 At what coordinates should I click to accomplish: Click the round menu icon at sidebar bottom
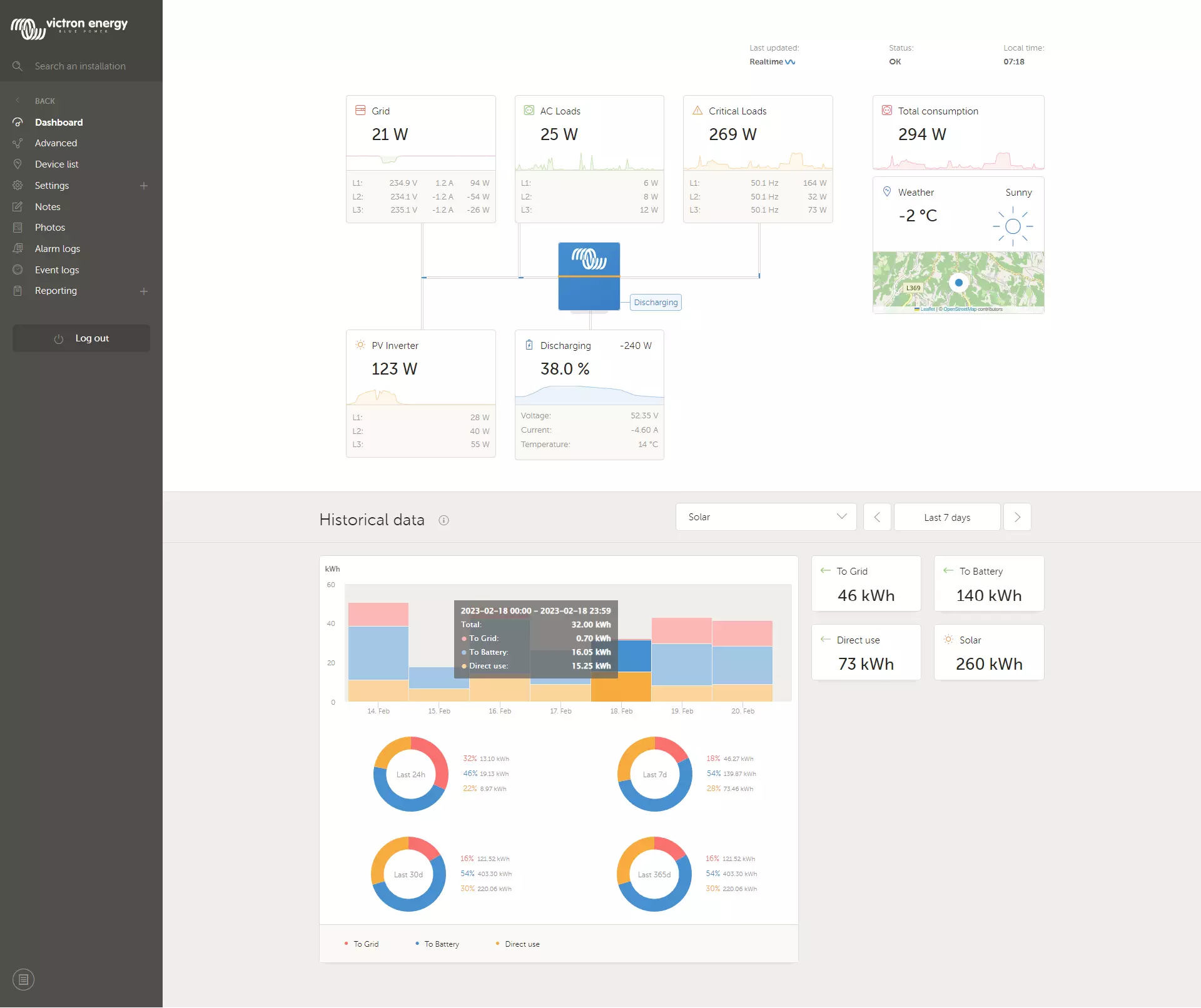point(23,979)
